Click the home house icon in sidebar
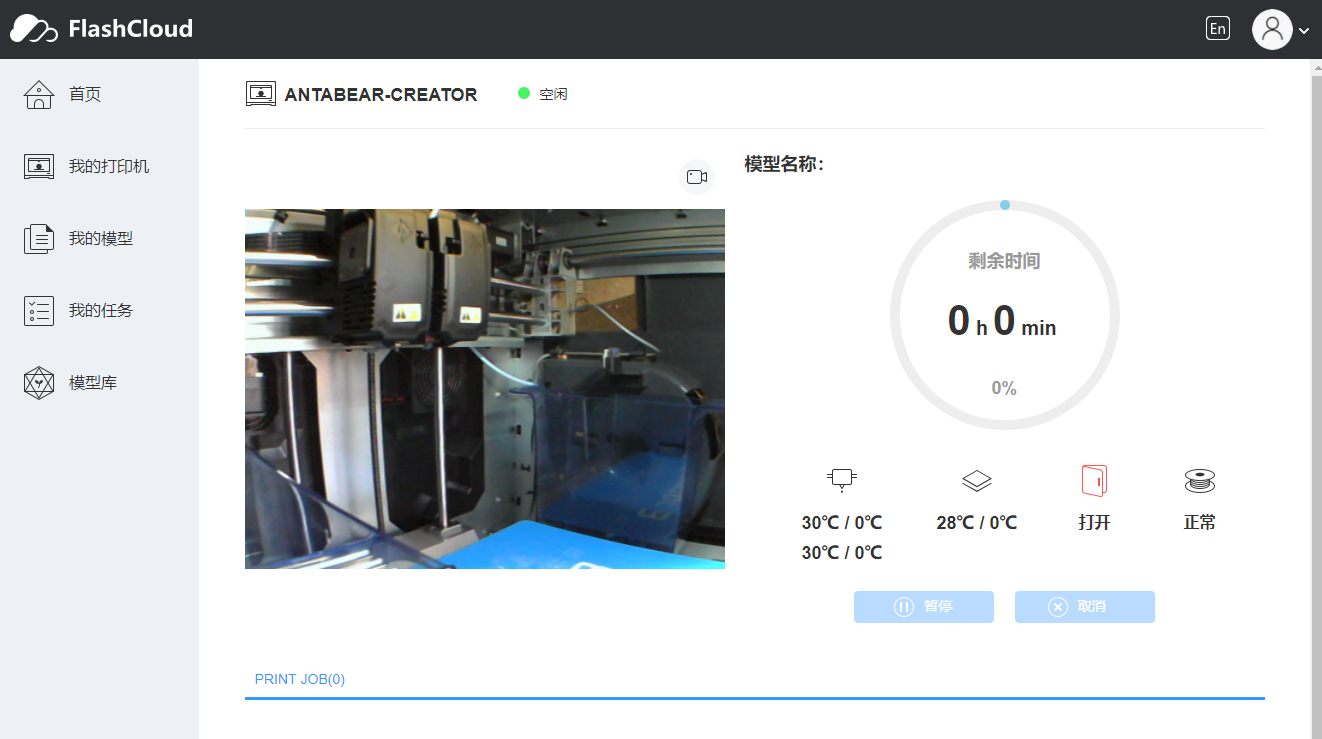 (38, 94)
